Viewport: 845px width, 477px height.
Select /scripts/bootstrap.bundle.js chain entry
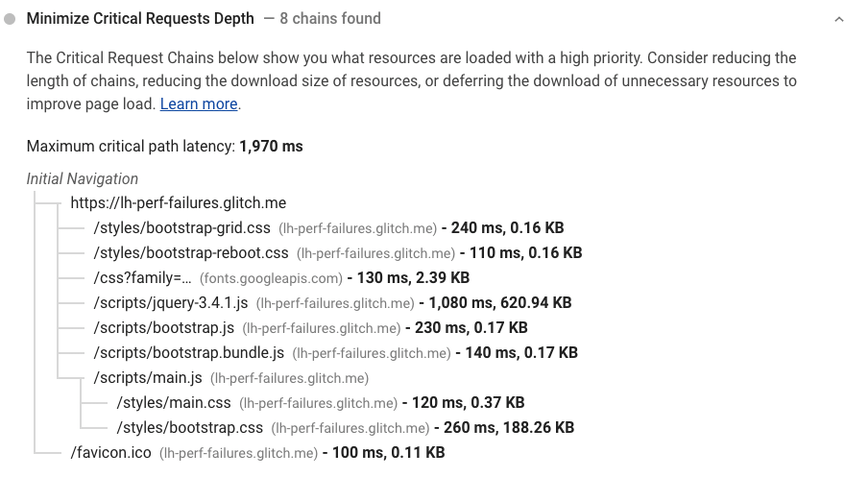[189, 353]
